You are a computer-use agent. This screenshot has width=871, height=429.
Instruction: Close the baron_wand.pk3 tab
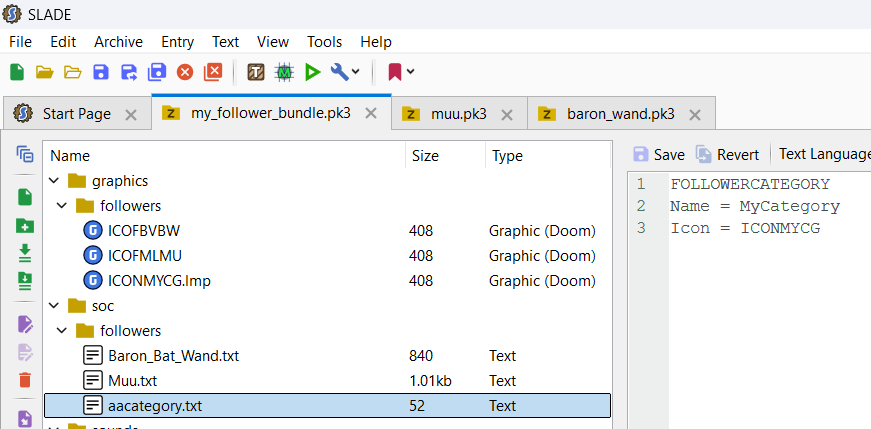694,115
